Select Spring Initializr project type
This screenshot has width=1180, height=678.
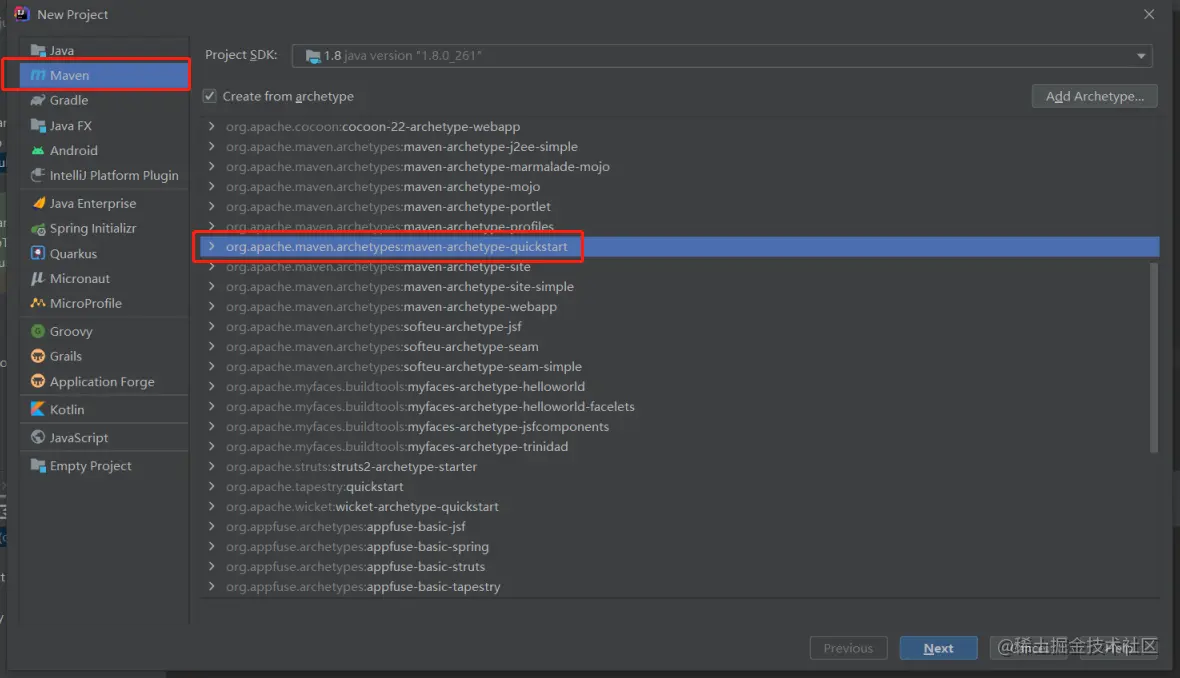(105, 228)
